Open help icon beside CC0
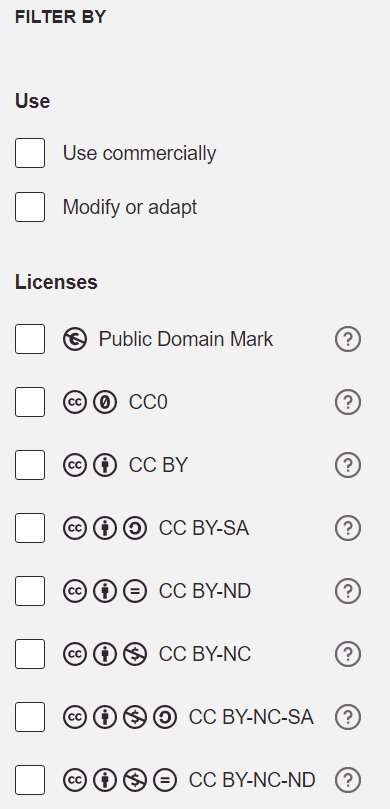Screen dimensions: 390x809 click(x=348, y=402)
